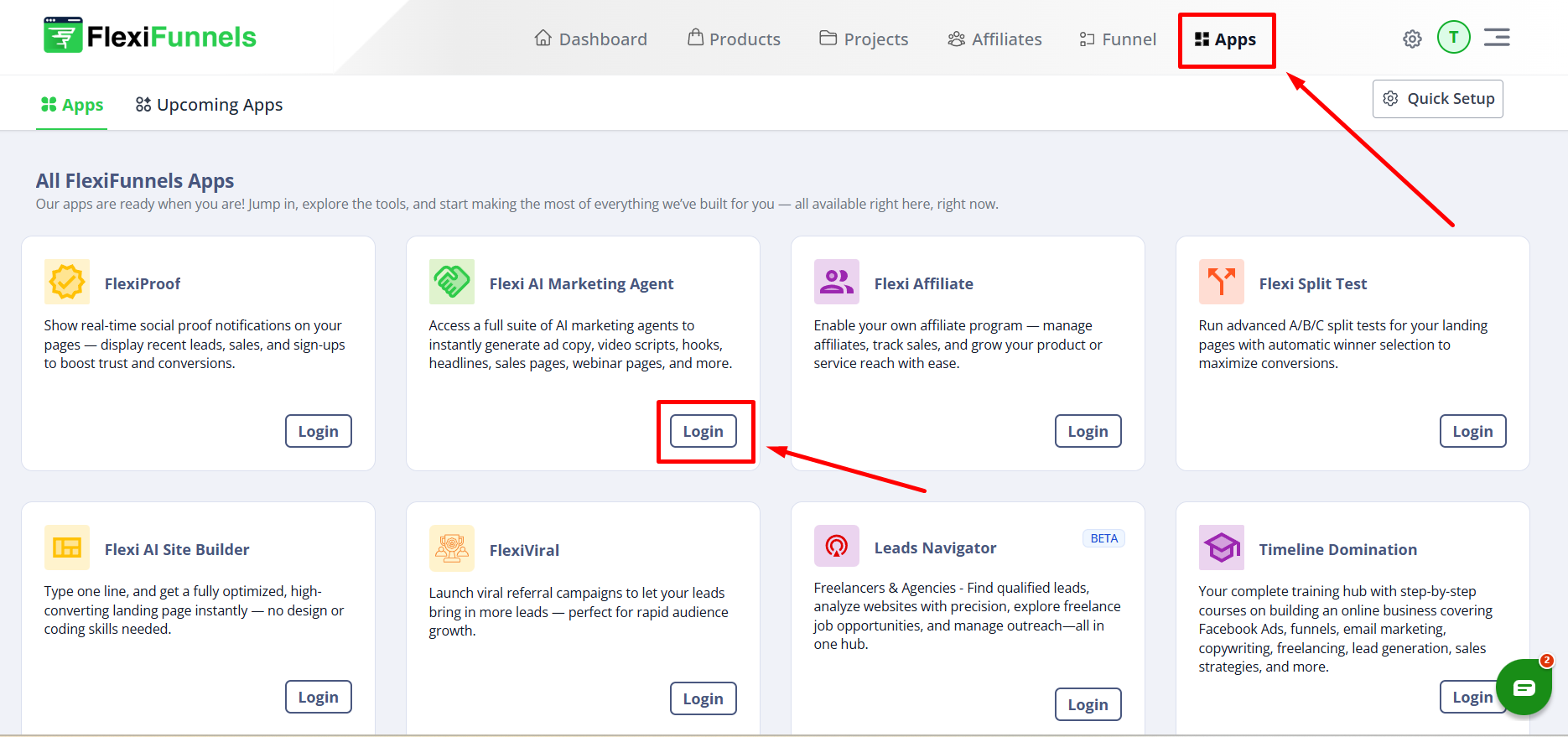
Task: Click the chat notification badge showing 2
Action: (x=1547, y=661)
